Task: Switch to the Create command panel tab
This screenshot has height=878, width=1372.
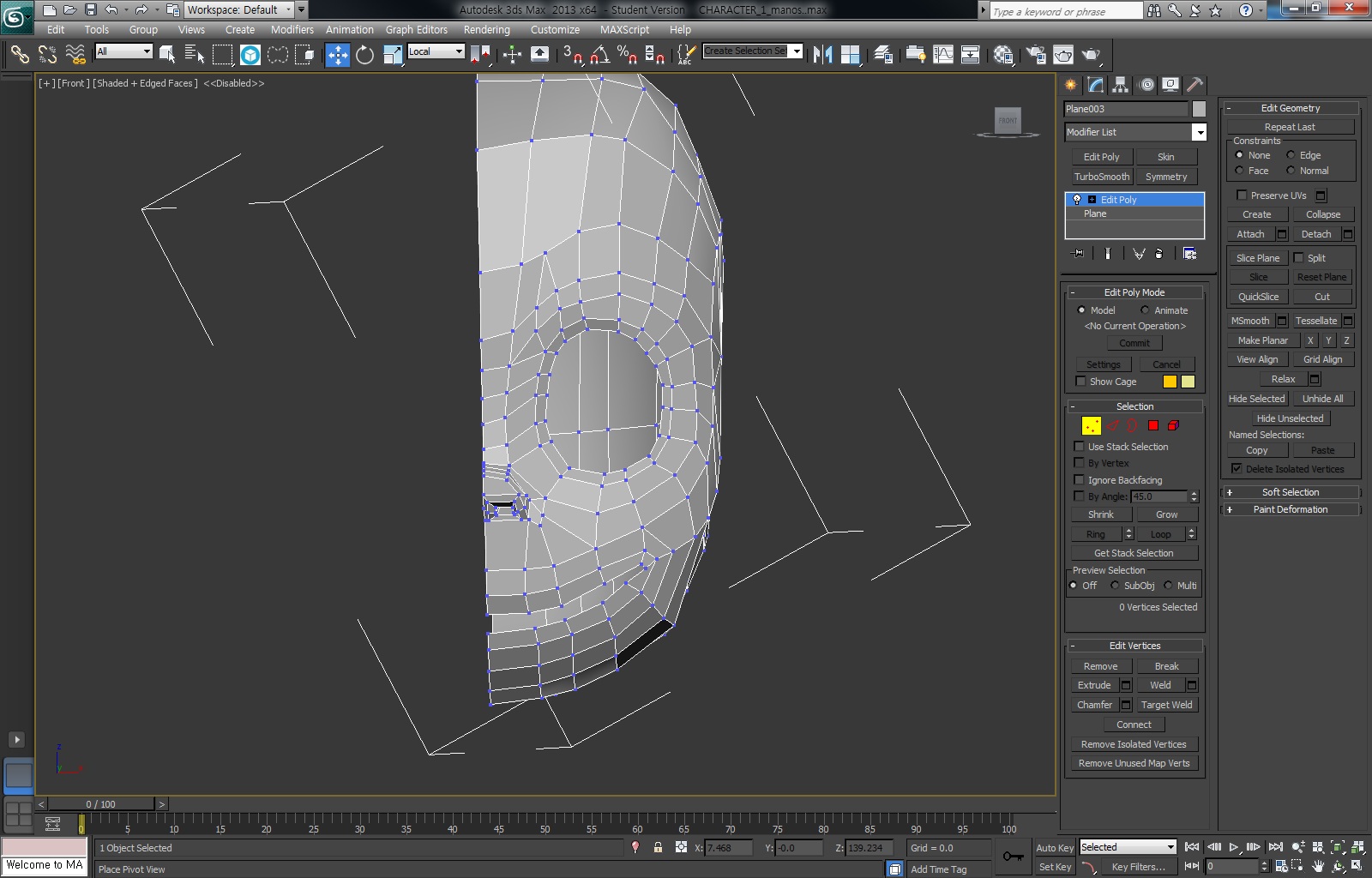Action: 1071,84
